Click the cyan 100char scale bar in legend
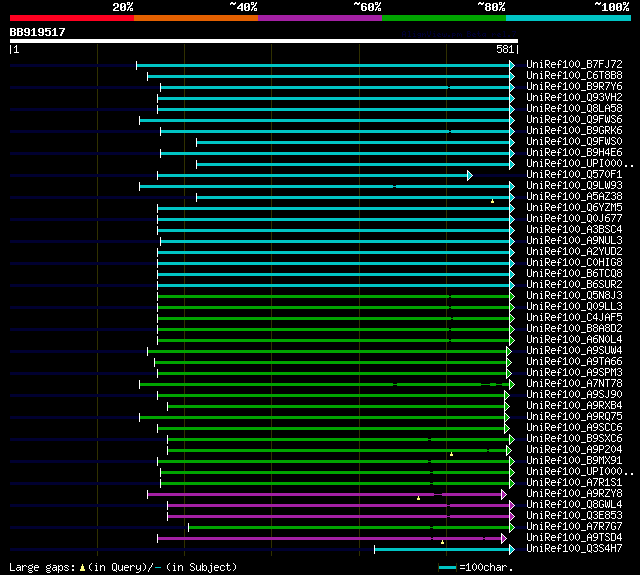Screen dimensions: 640x575 pyautogui.click(x=447, y=568)
